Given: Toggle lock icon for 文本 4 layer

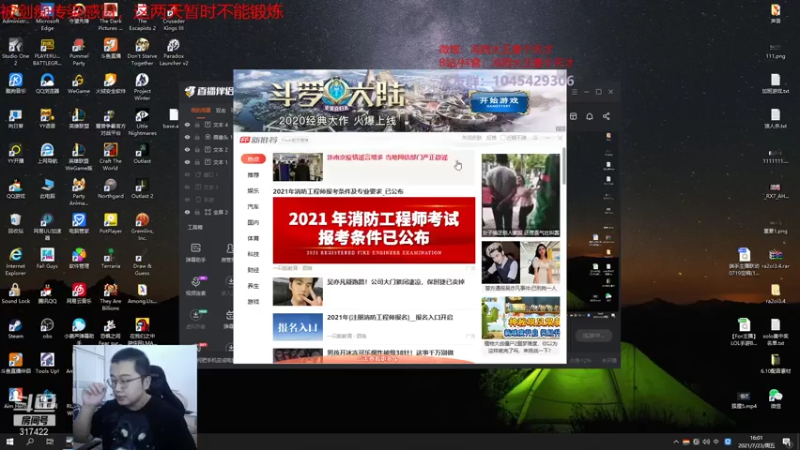Looking at the screenshot, I should click(x=197, y=124).
